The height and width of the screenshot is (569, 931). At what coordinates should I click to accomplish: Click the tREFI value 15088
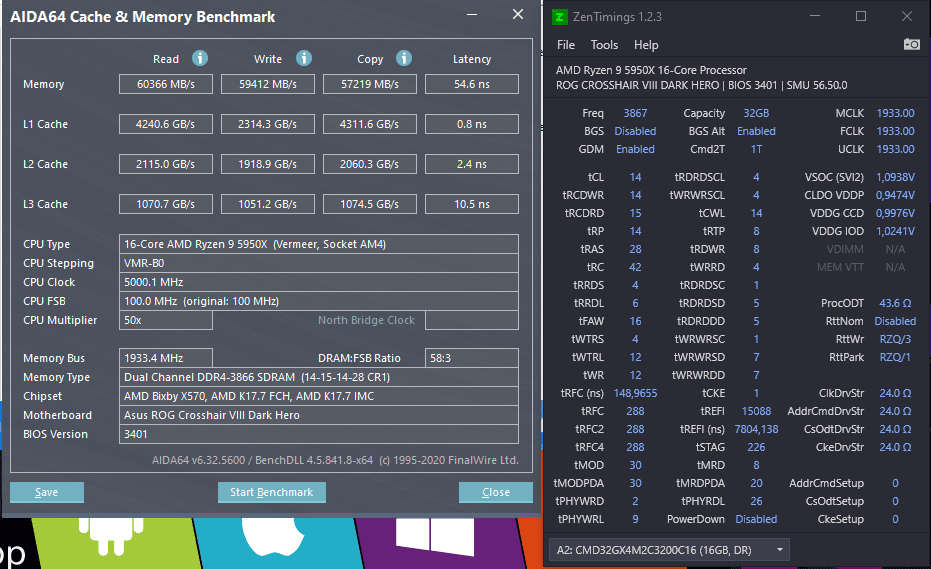(756, 411)
